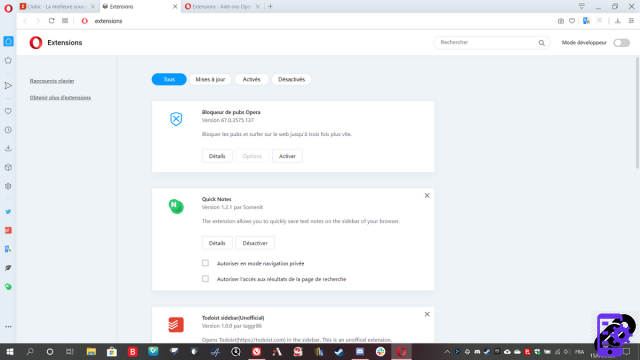The width and height of the screenshot is (640, 360).
Task: Open the sidebar heart bookmarks icon
Action: pos(8,111)
